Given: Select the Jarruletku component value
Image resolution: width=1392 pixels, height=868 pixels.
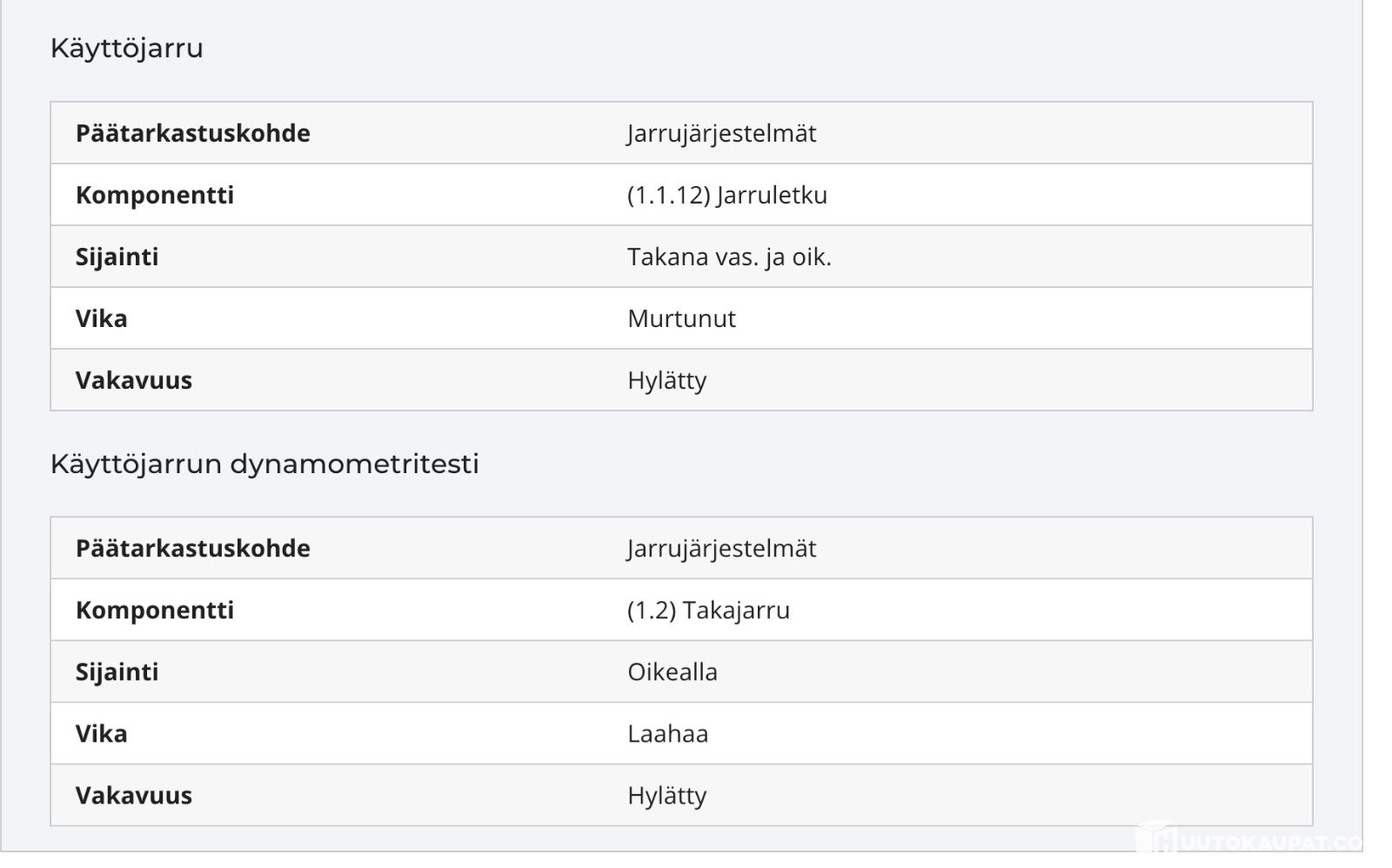Looking at the screenshot, I should (x=727, y=195).
